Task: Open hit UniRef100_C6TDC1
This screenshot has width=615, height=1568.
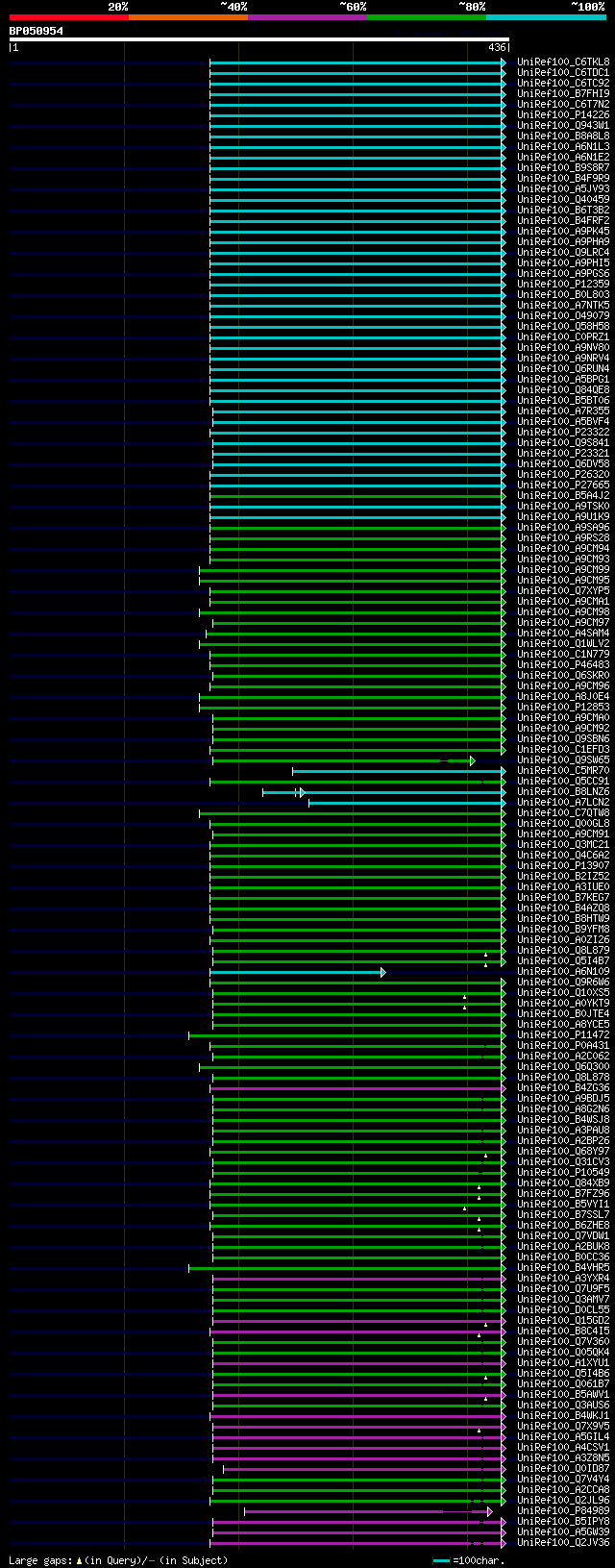Action: coord(563,73)
